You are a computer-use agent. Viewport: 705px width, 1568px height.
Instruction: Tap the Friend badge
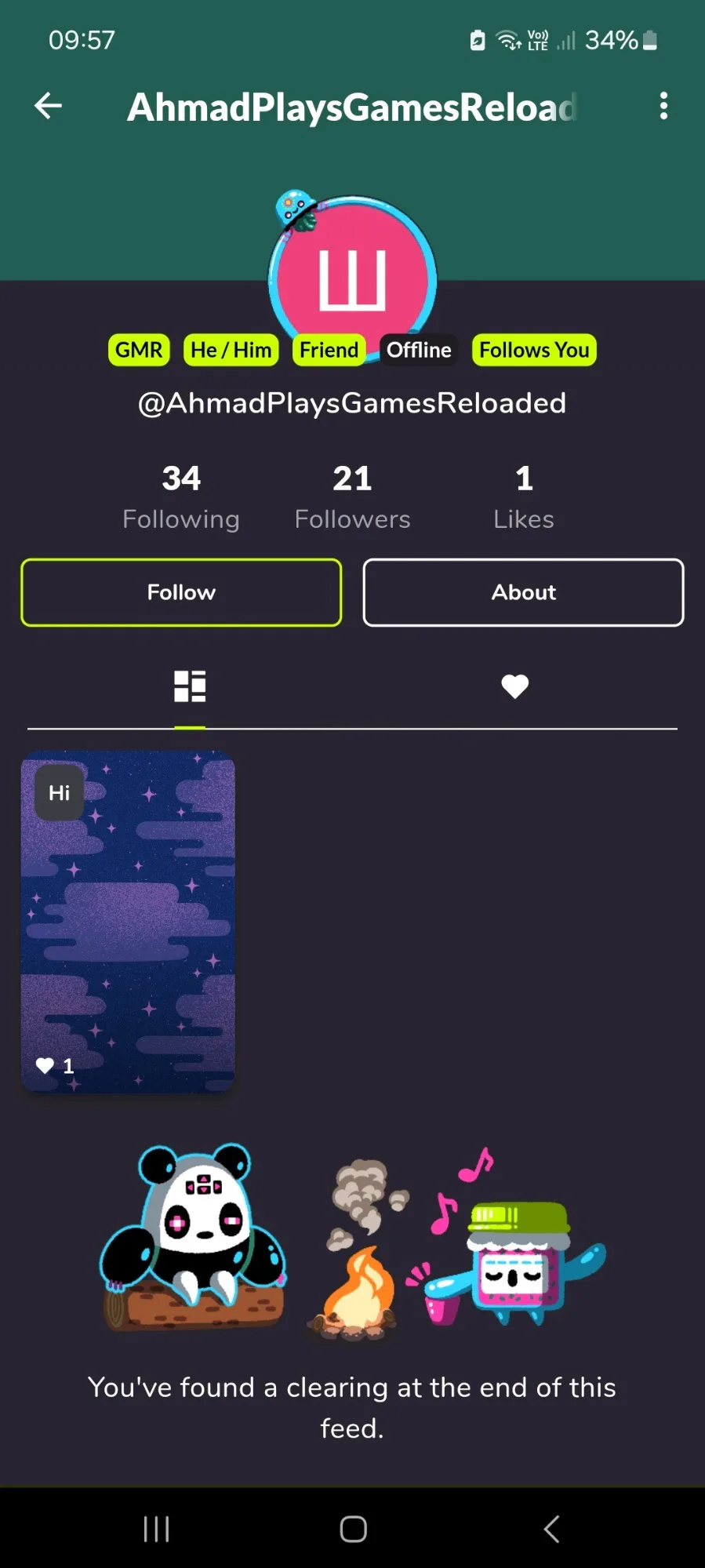pyautogui.click(x=329, y=350)
